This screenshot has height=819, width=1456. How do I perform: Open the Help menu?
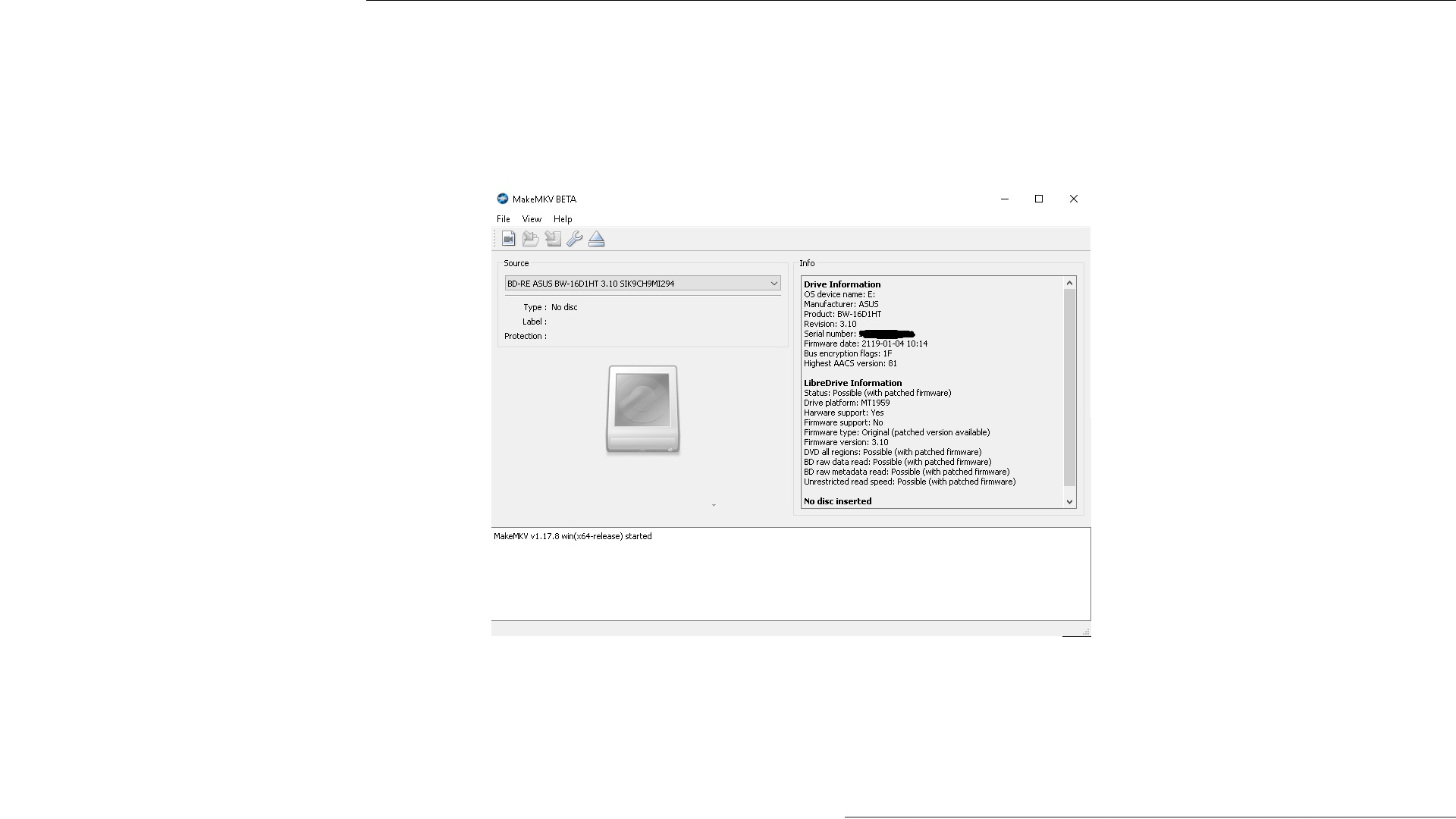[563, 219]
